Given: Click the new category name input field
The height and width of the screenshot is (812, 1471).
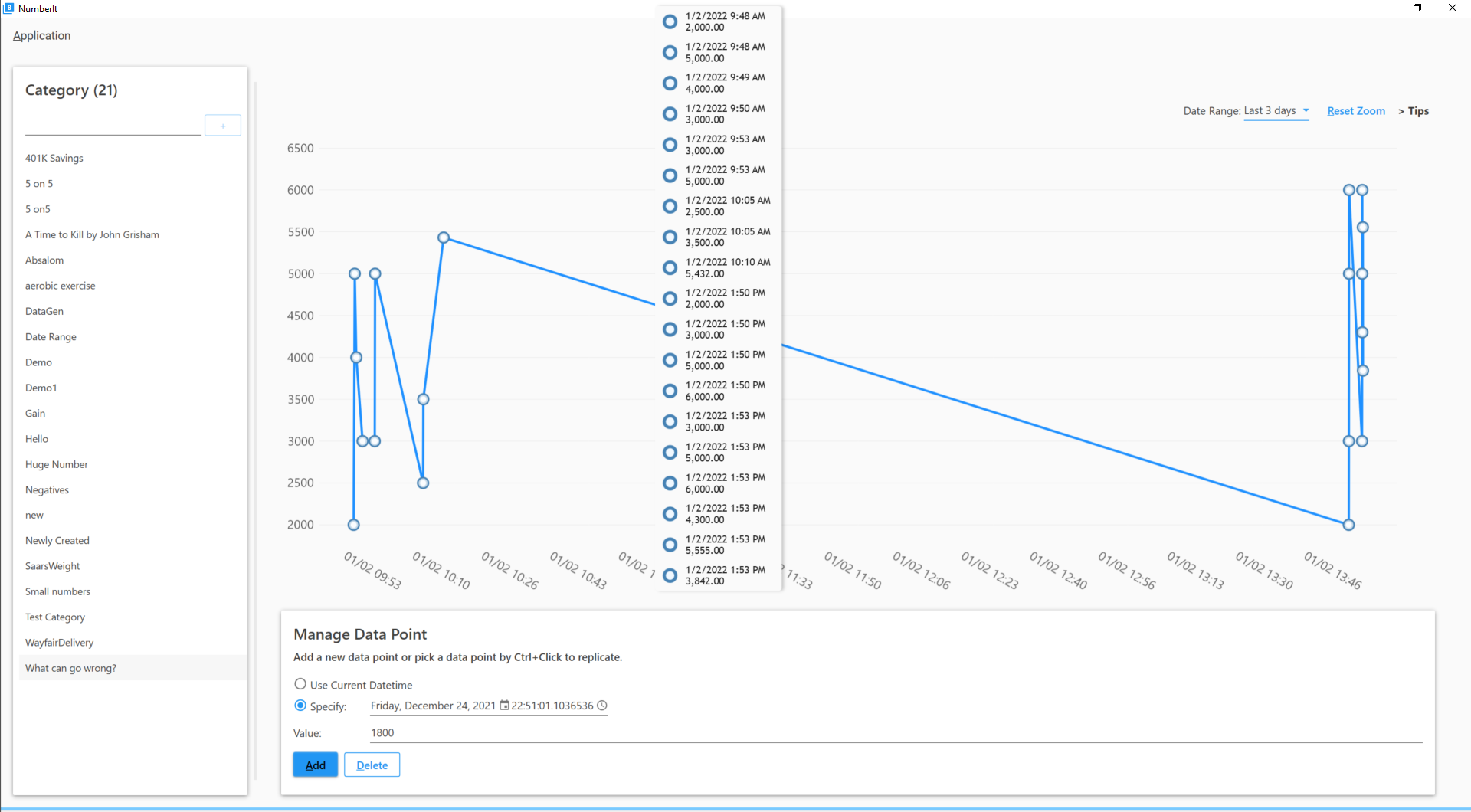Looking at the screenshot, I should coord(113,126).
